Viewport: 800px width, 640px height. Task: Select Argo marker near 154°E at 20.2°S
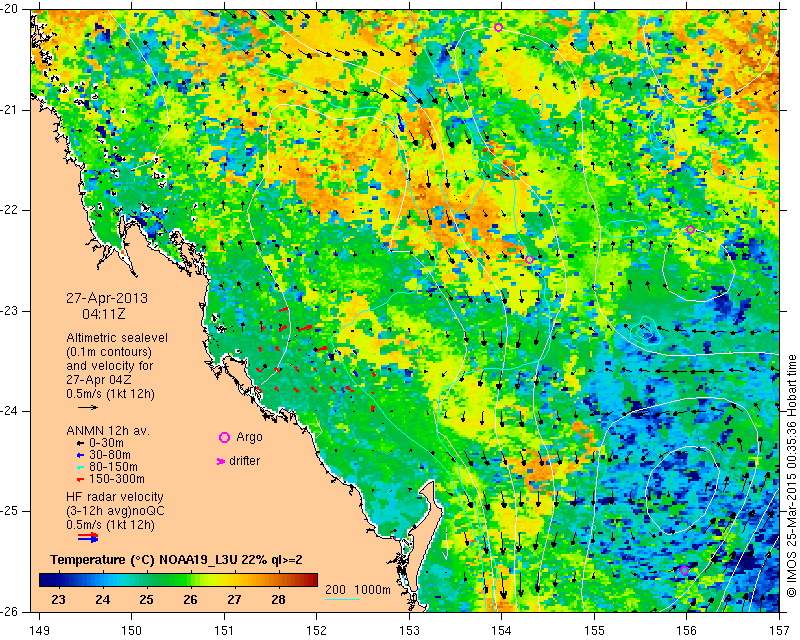498,27
